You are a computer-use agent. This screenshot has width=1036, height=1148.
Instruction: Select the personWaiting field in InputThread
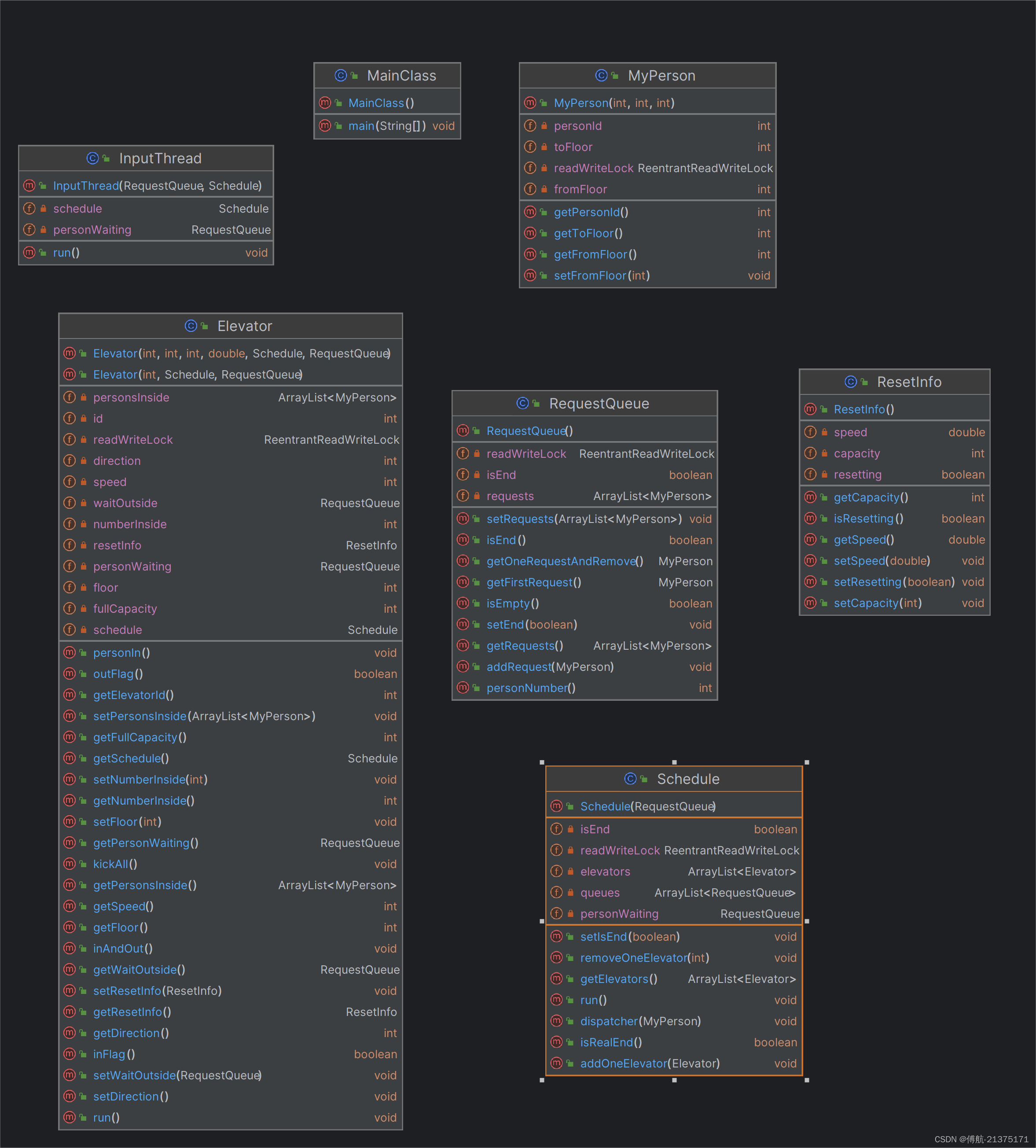click(92, 229)
